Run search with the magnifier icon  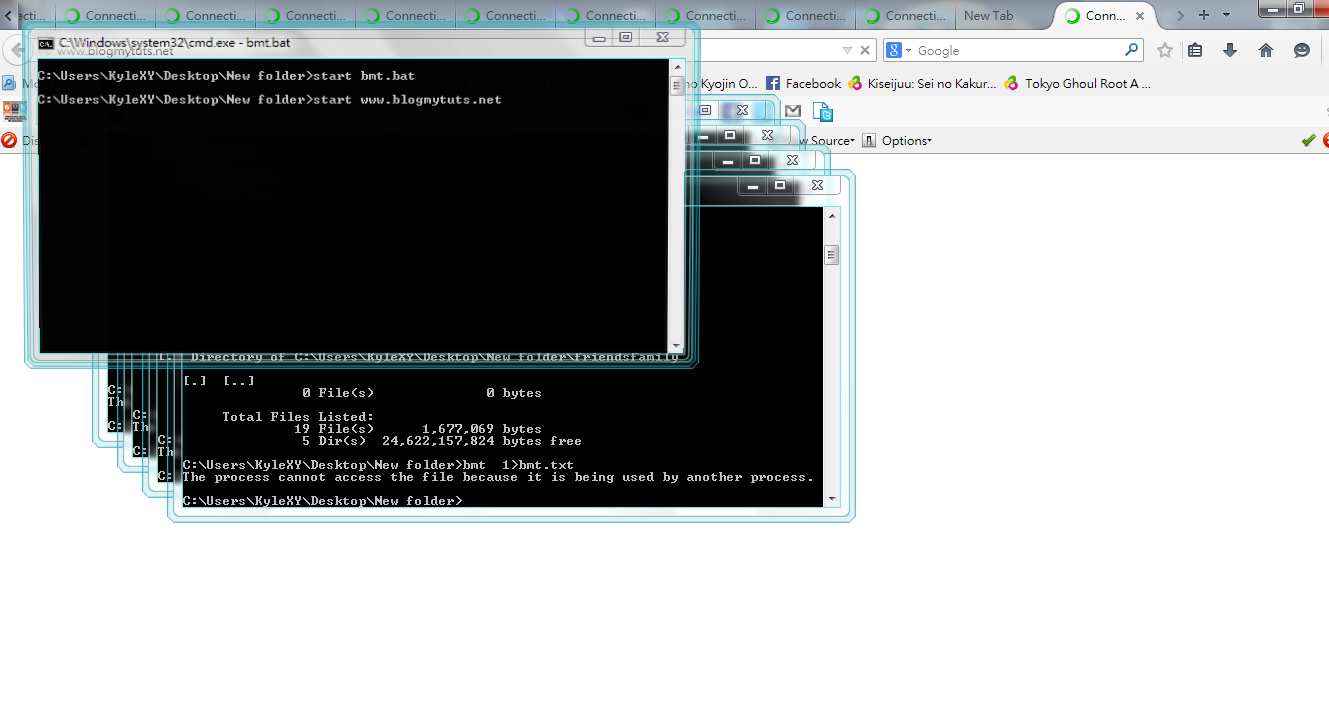(1129, 50)
